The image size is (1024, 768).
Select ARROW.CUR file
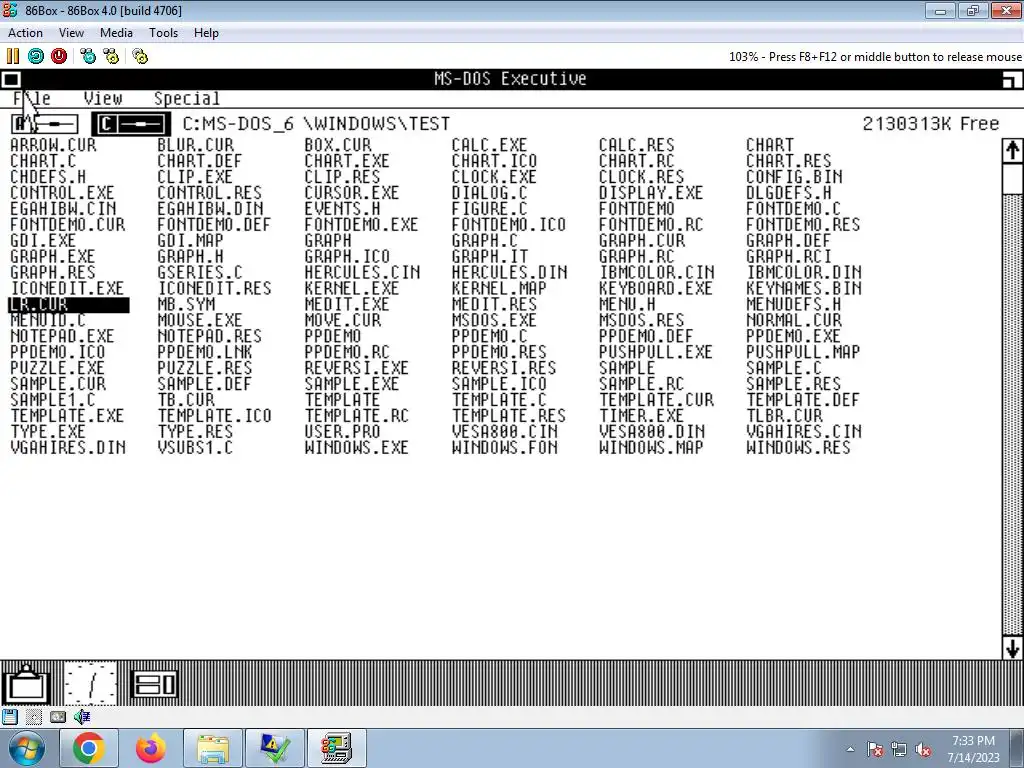tap(53, 145)
